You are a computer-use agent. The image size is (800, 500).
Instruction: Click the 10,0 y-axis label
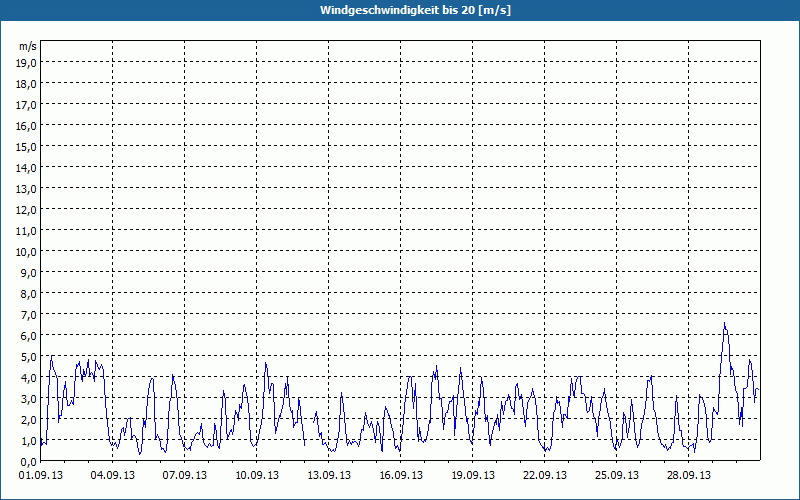(x=27, y=252)
